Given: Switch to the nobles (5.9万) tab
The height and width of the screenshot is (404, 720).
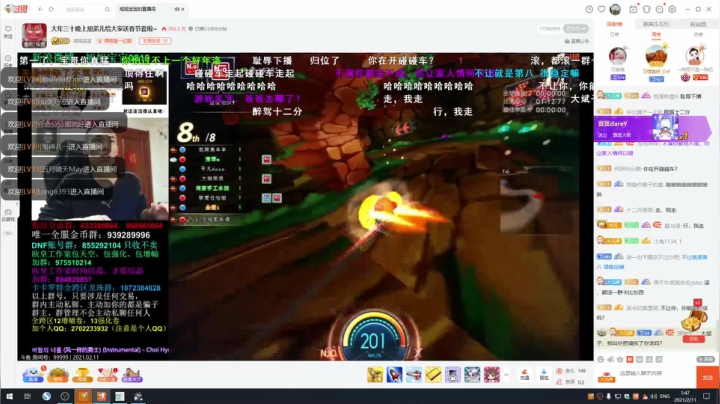Looking at the screenshot, I should pyautogui.click(x=656, y=24).
